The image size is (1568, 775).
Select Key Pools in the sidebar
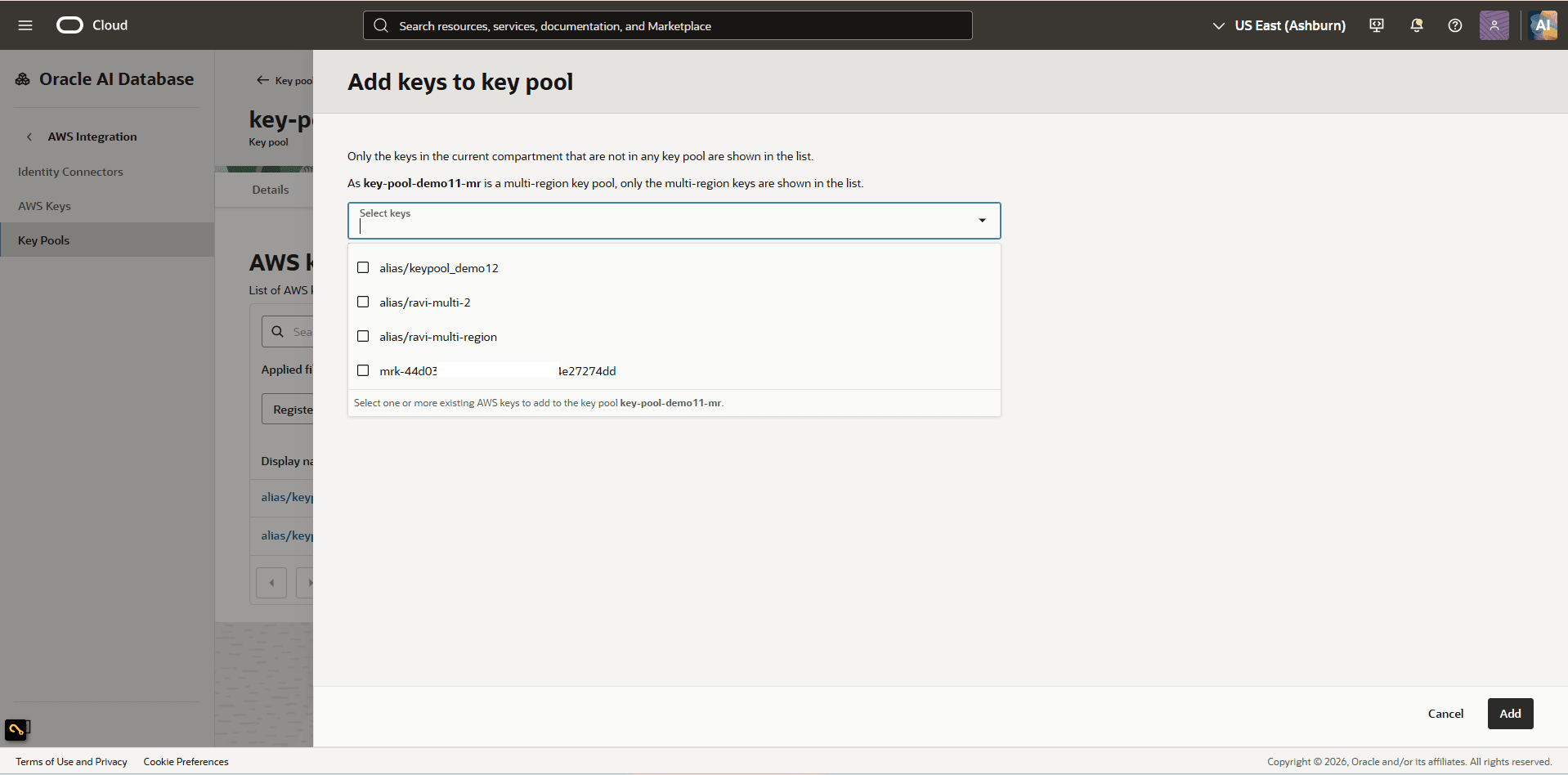(107, 240)
